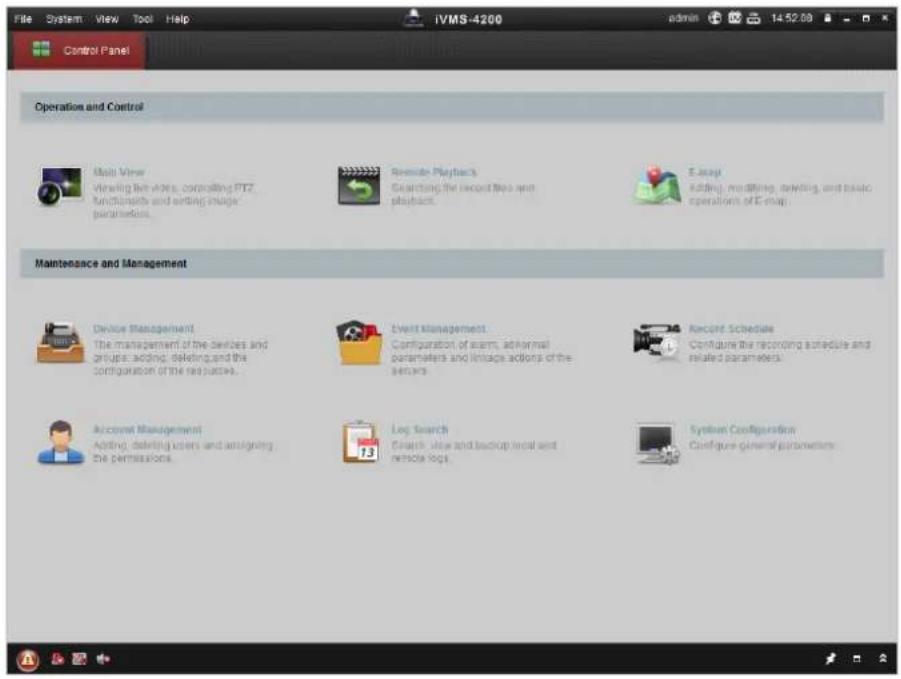Open the E-map map pin icon
The width and height of the screenshot is (901, 679).
point(657,185)
